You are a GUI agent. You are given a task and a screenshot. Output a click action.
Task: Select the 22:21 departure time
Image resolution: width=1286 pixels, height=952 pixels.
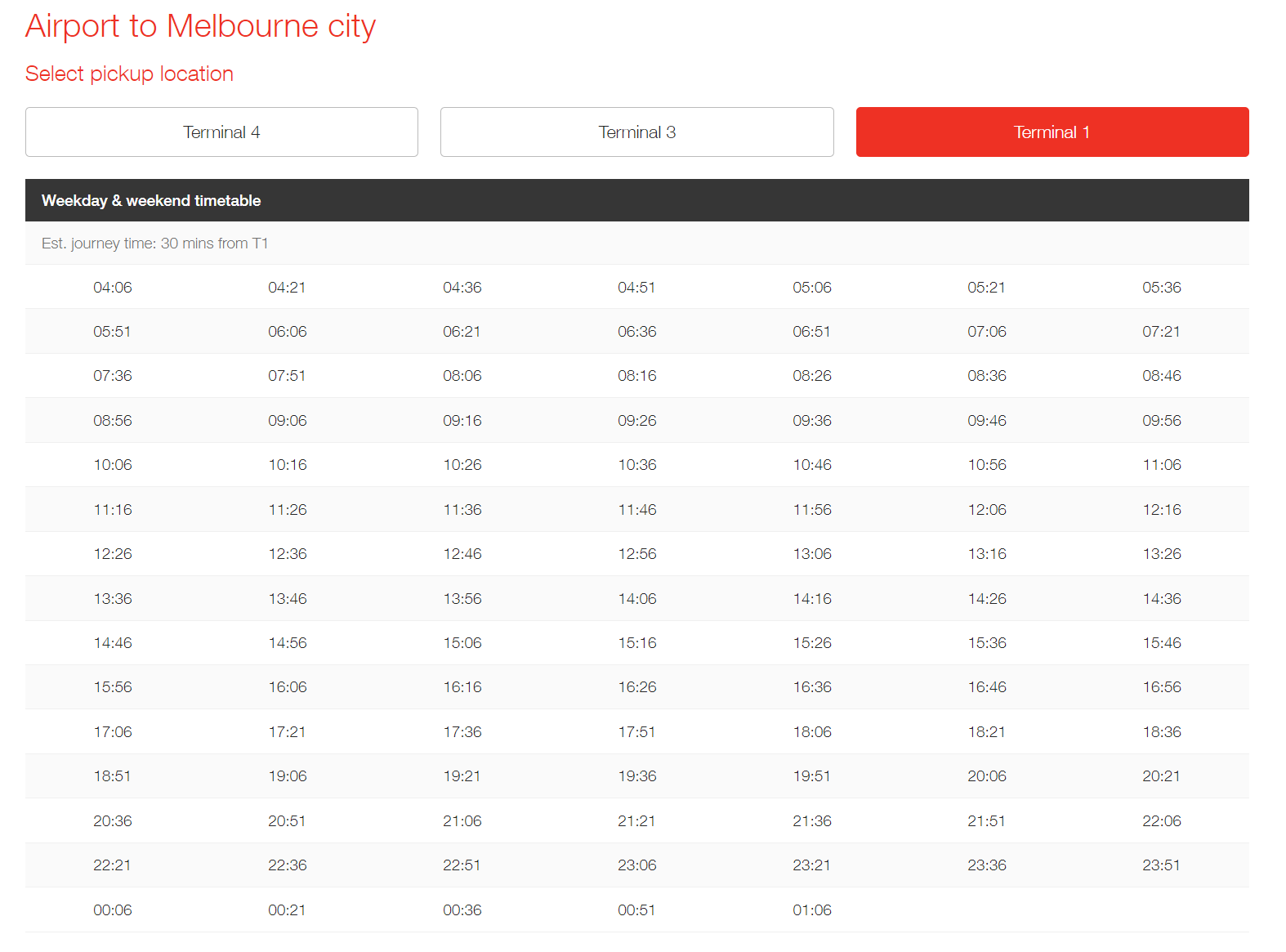coord(112,865)
